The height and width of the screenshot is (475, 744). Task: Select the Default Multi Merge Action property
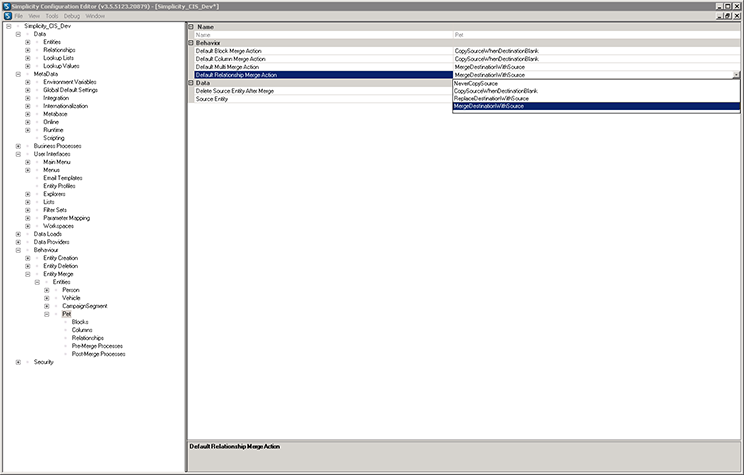[324, 67]
